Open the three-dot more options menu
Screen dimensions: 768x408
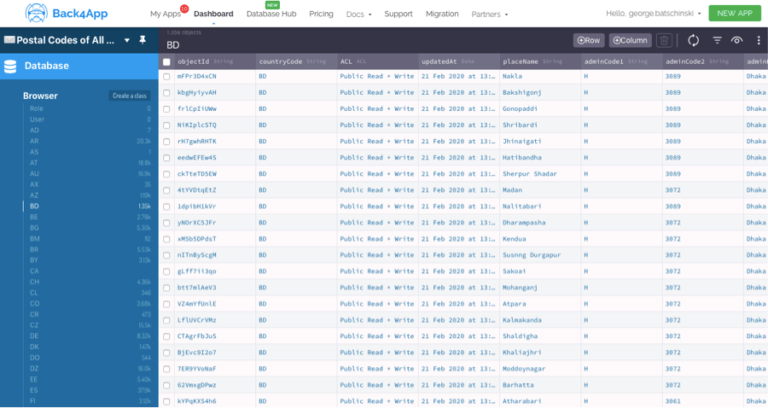(x=758, y=40)
